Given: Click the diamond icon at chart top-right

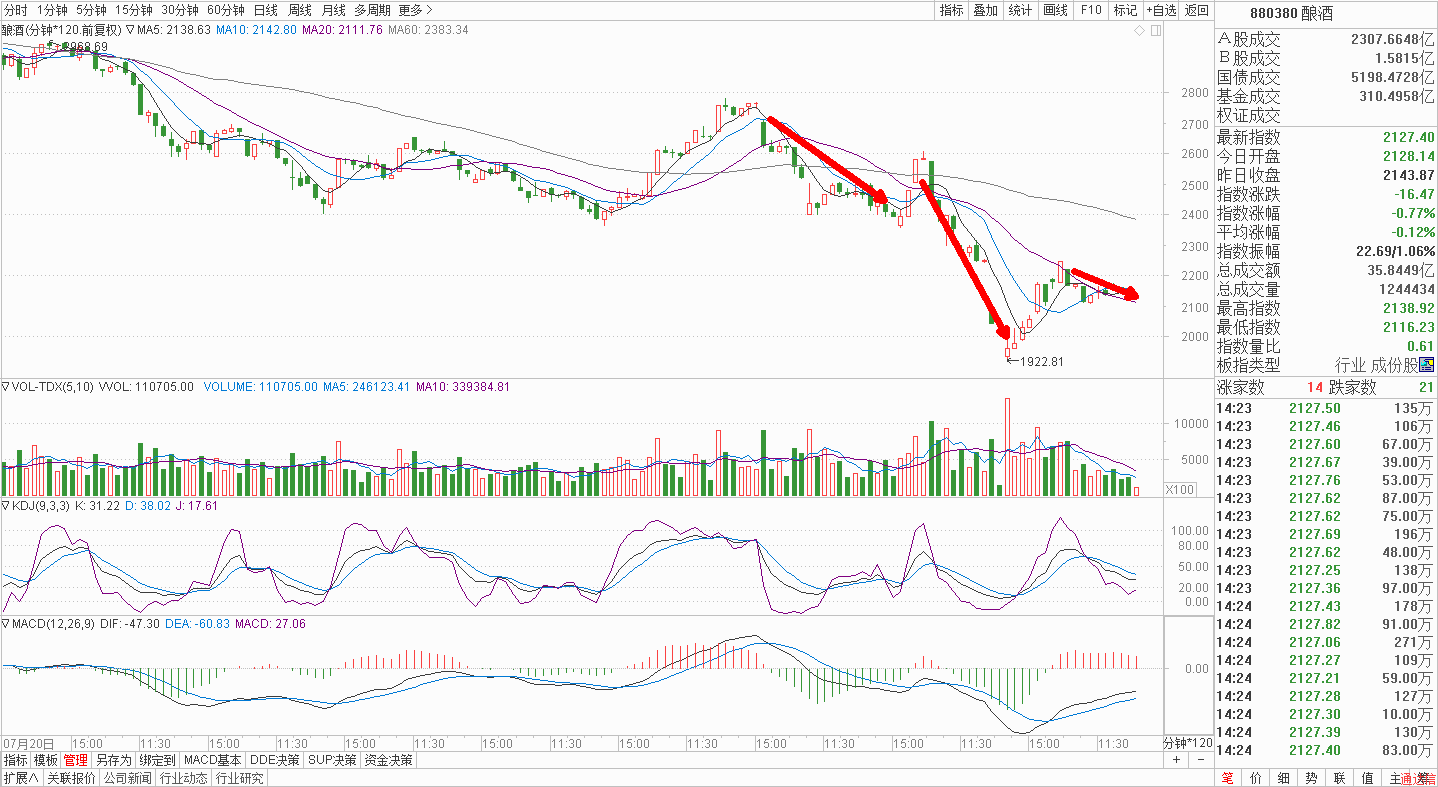Looking at the screenshot, I should [1138, 31].
